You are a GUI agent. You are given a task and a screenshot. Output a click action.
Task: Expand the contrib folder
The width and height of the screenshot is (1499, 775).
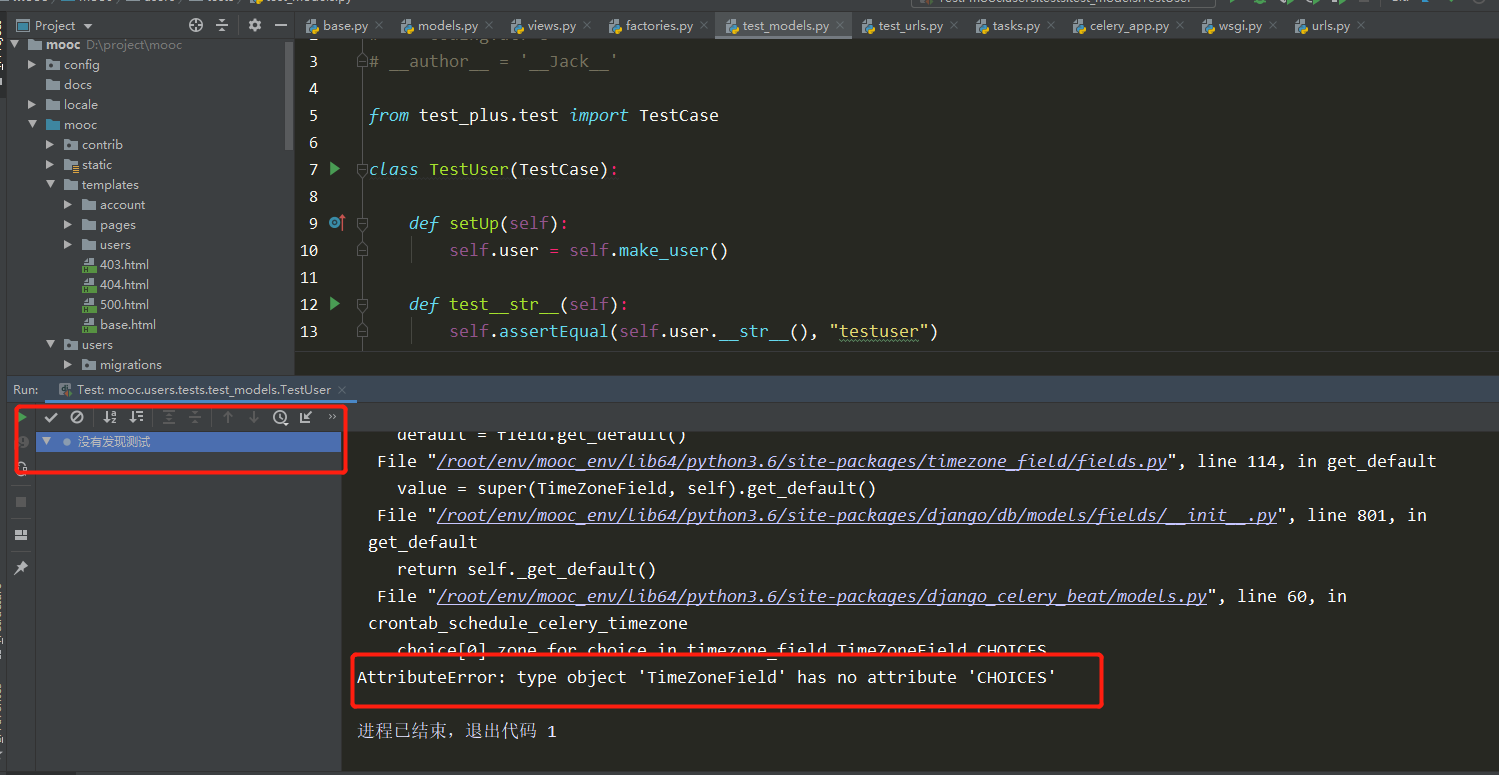click(x=51, y=145)
